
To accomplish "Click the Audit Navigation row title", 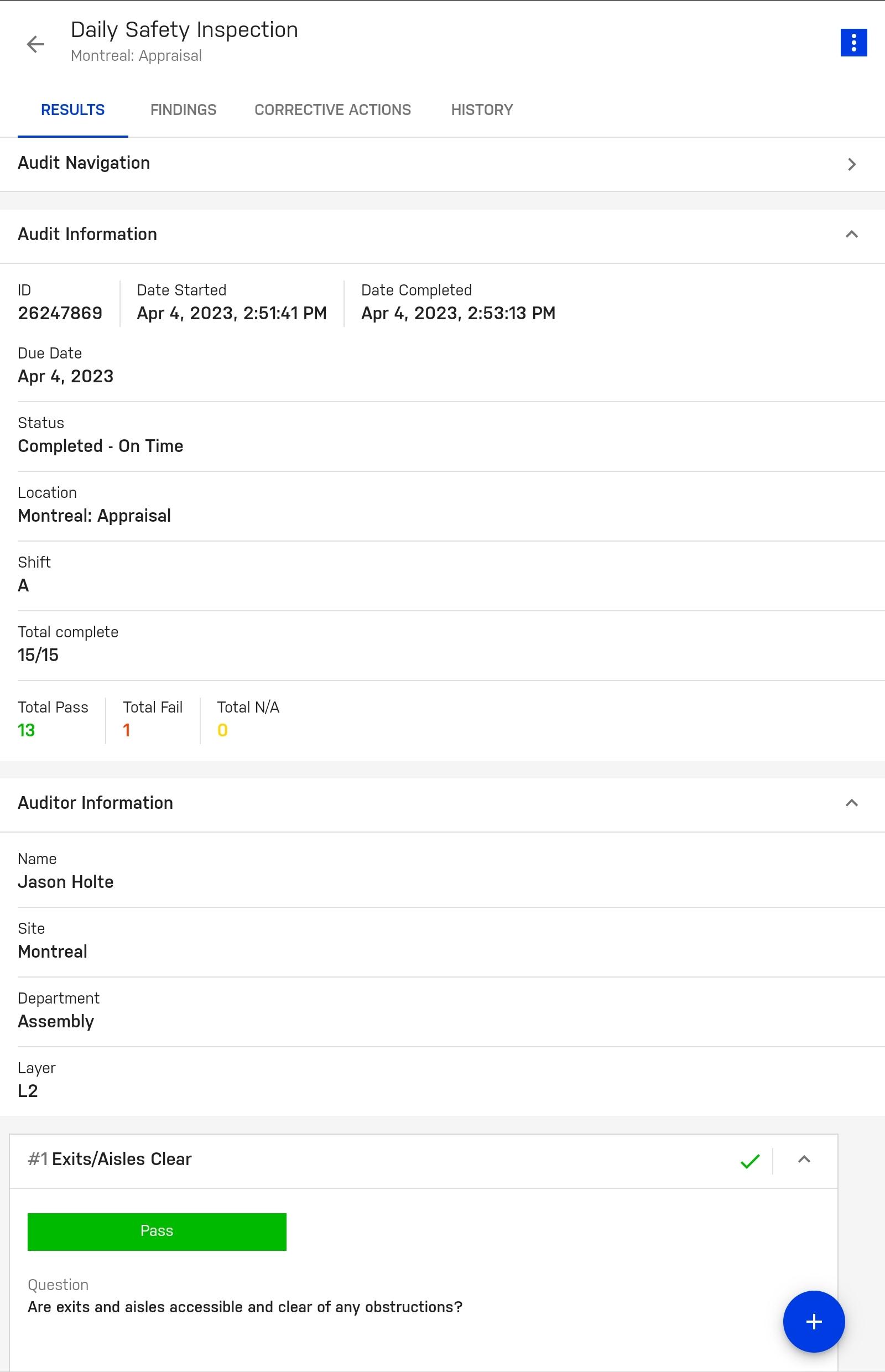I will (84, 163).
